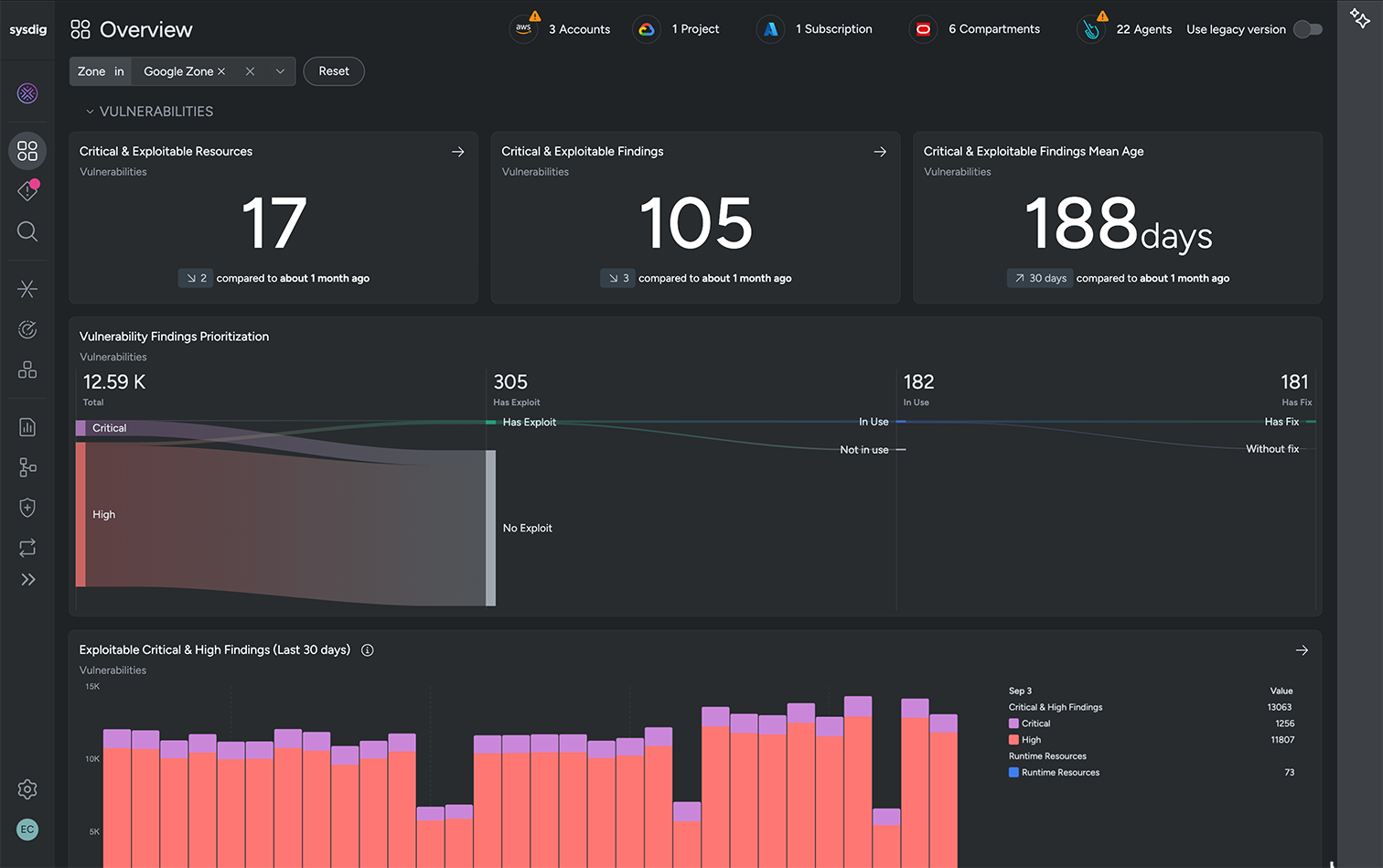Open the reports chart document icon

pyautogui.click(x=27, y=427)
